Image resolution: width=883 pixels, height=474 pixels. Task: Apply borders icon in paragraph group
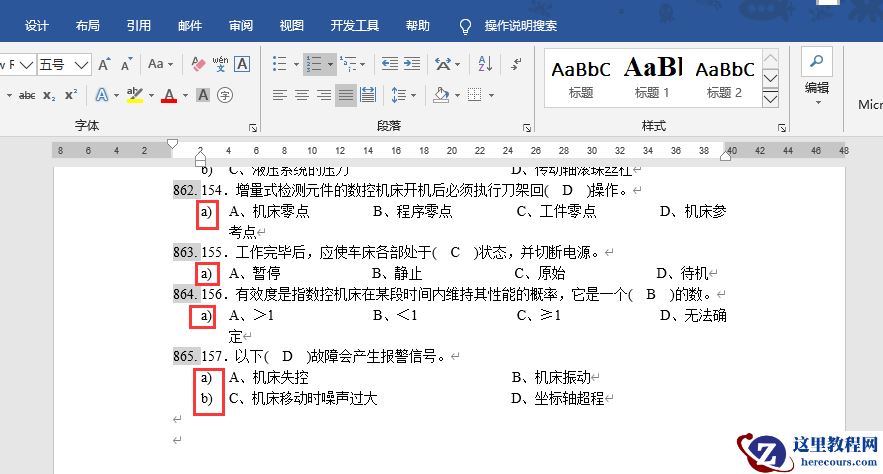click(475, 95)
